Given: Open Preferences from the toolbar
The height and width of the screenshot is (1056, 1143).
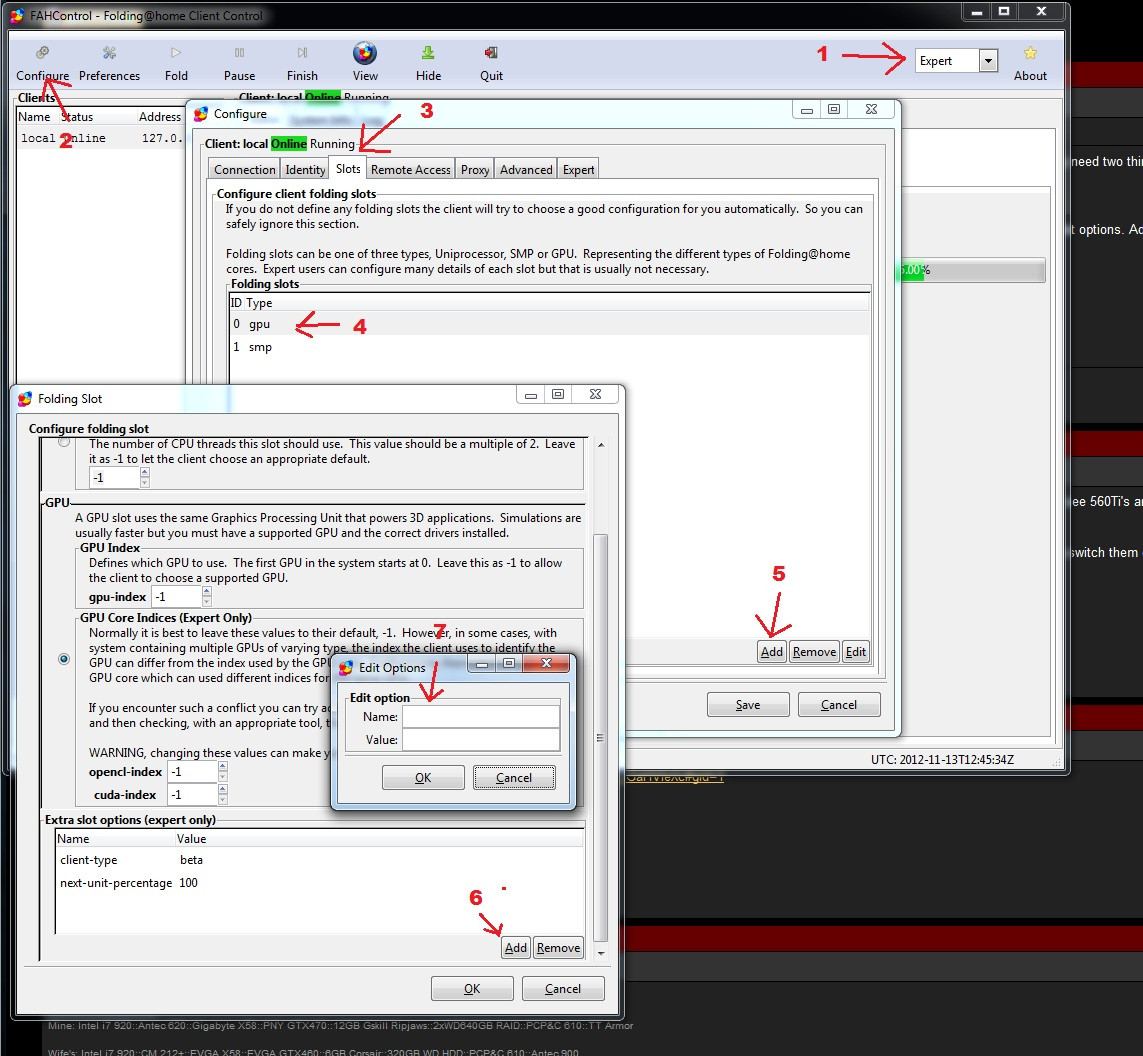Looking at the screenshot, I should [x=109, y=63].
